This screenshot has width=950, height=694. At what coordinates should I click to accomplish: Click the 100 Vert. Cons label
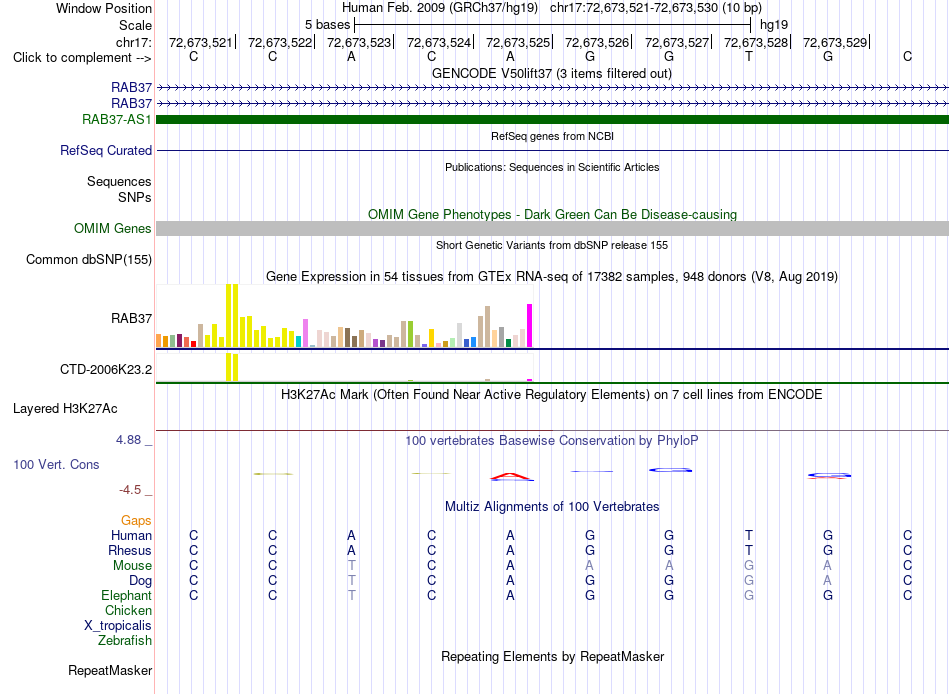(x=56, y=464)
